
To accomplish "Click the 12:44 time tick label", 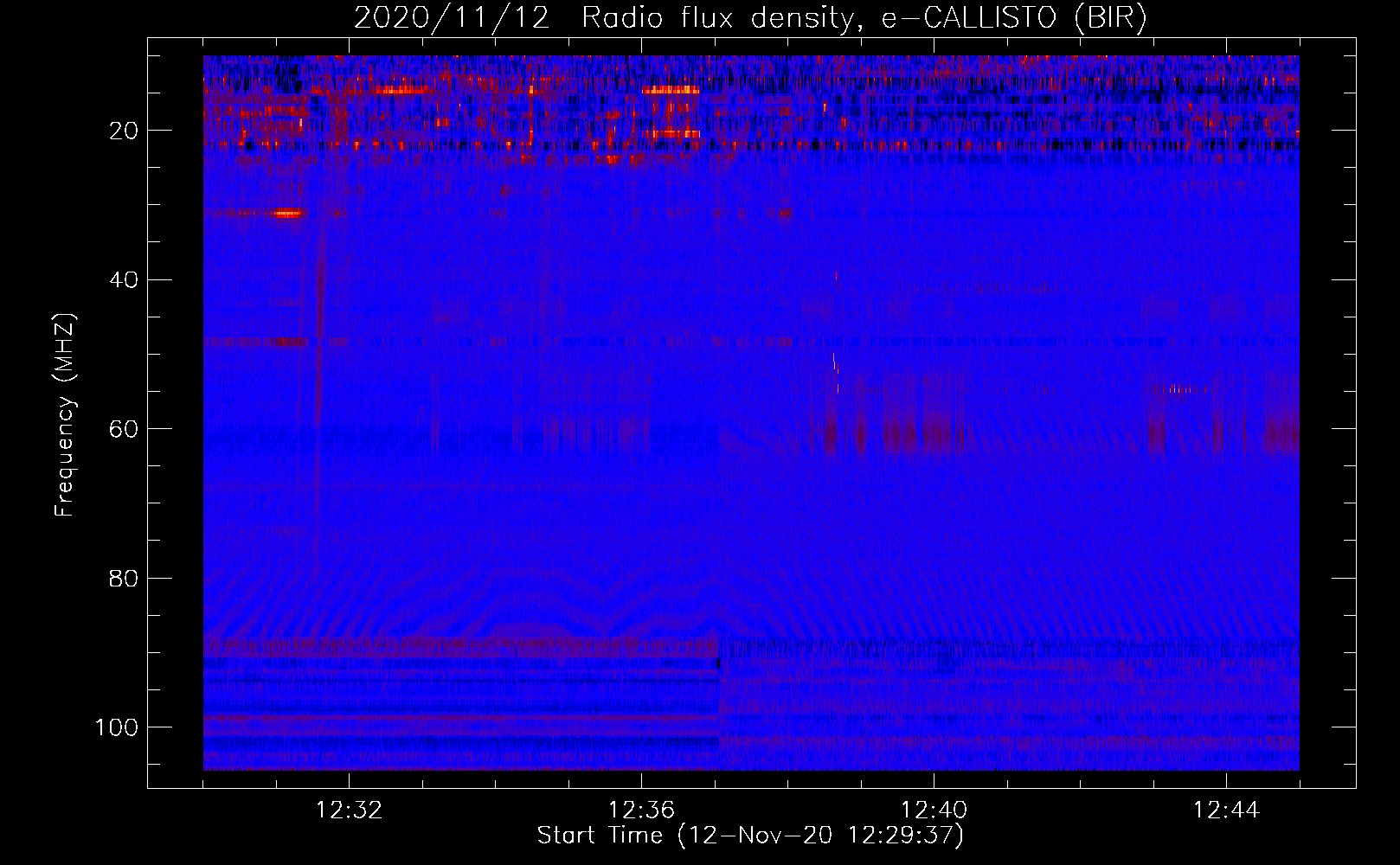I will 1226,811.
